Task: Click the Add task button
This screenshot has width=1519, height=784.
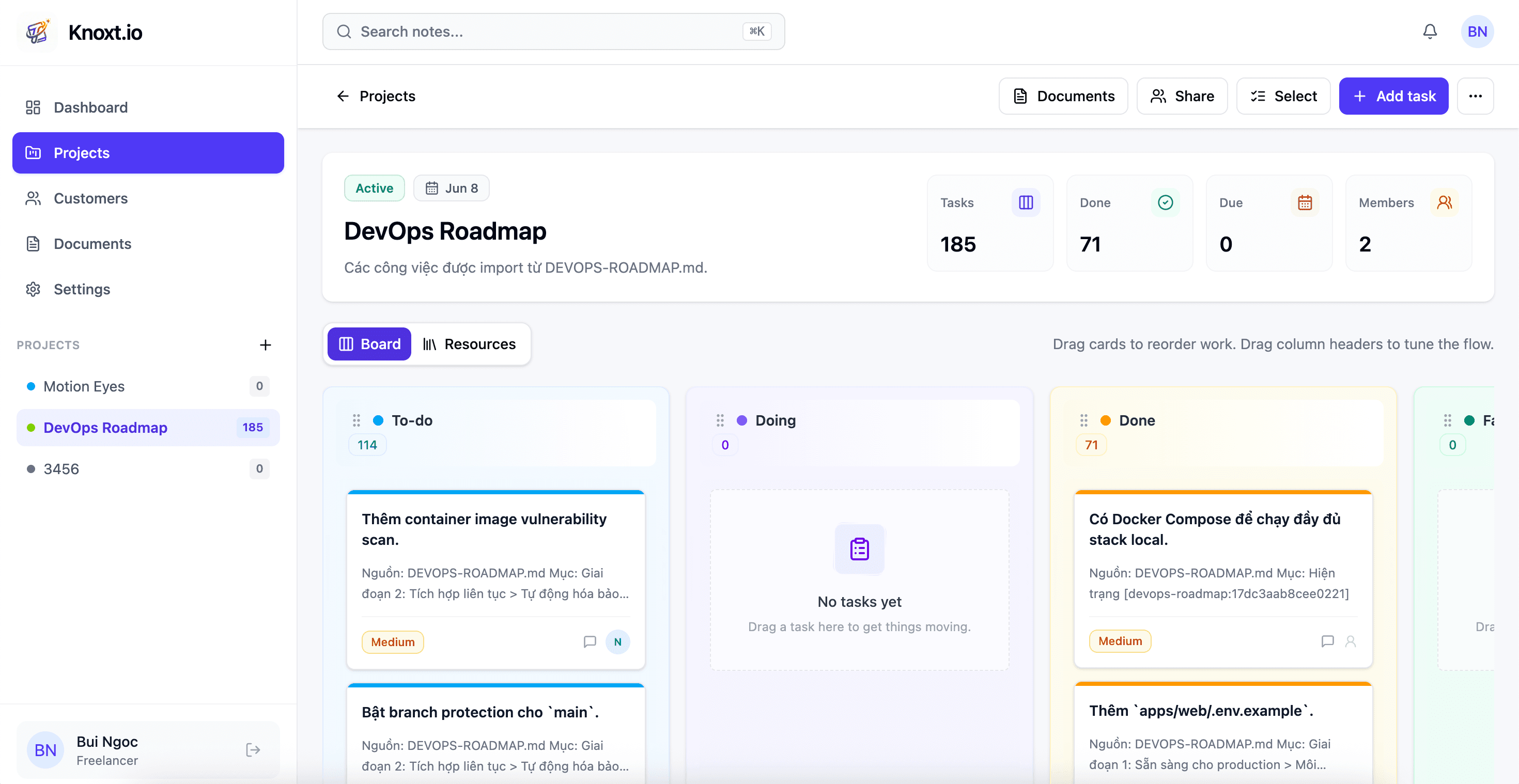Action: pos(1393,96)
